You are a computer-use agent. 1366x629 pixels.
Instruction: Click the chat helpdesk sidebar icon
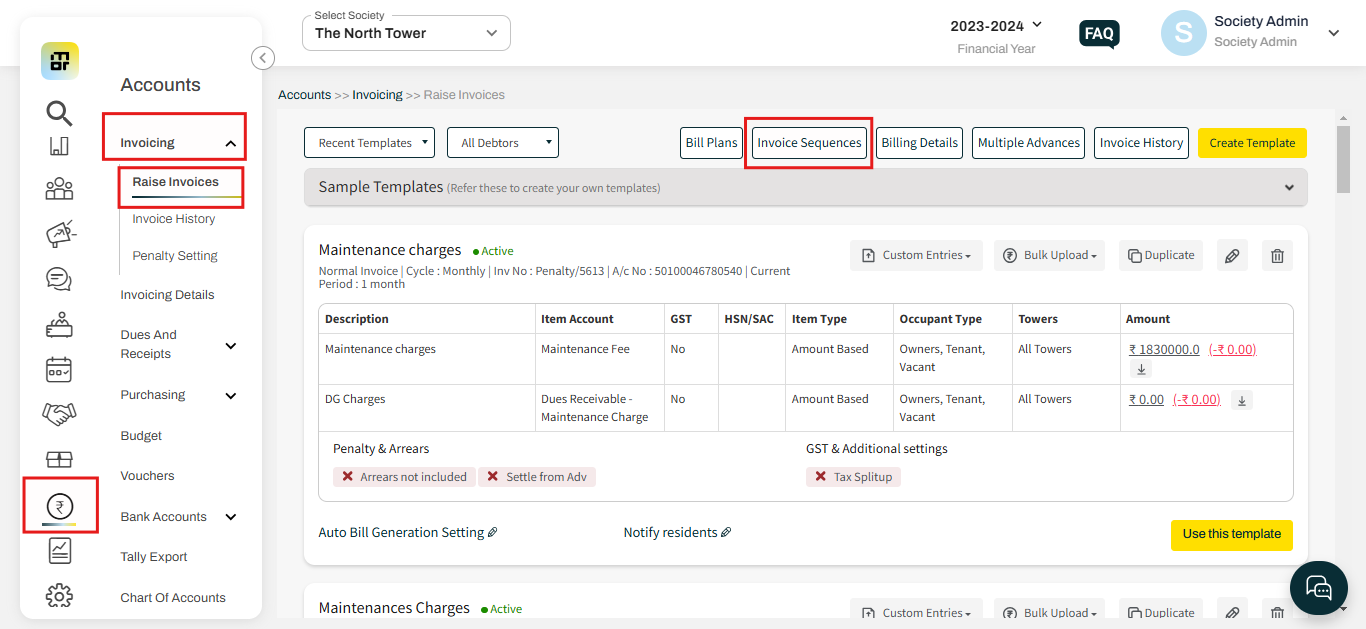59,279
